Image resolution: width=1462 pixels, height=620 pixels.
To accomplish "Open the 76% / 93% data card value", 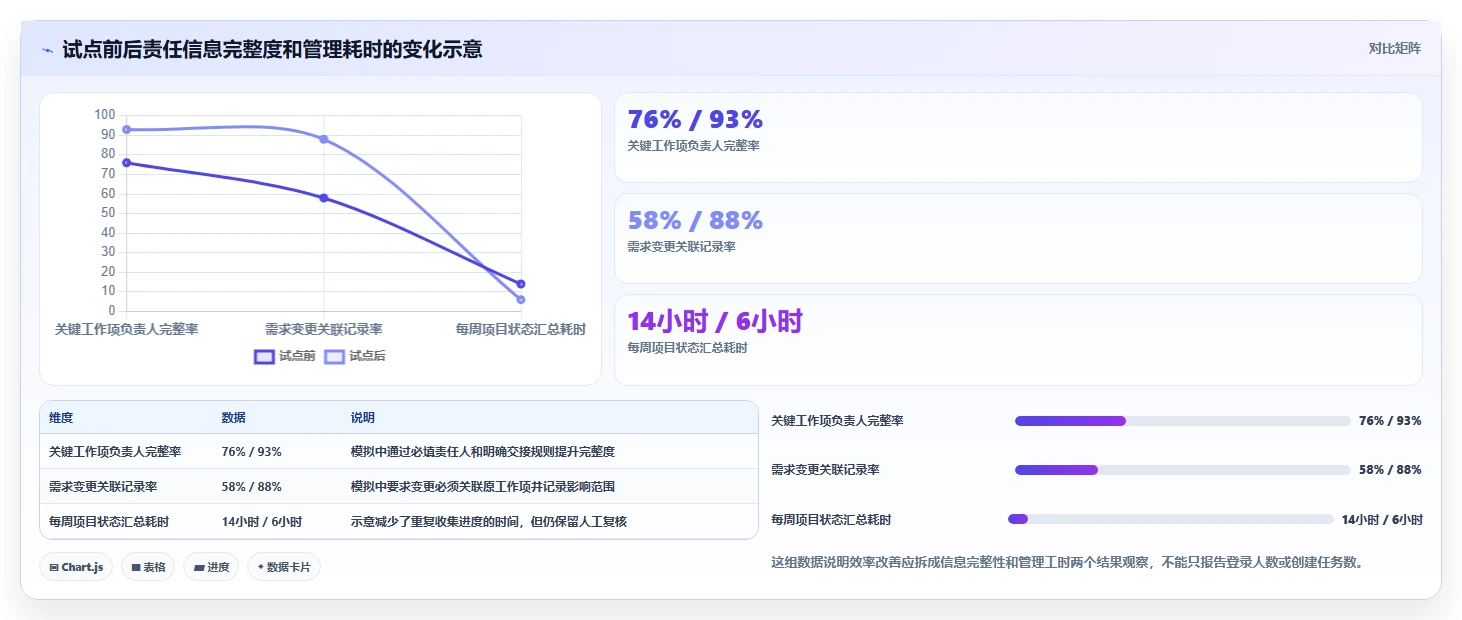I will pyautogui.click(x=695, y=120).
